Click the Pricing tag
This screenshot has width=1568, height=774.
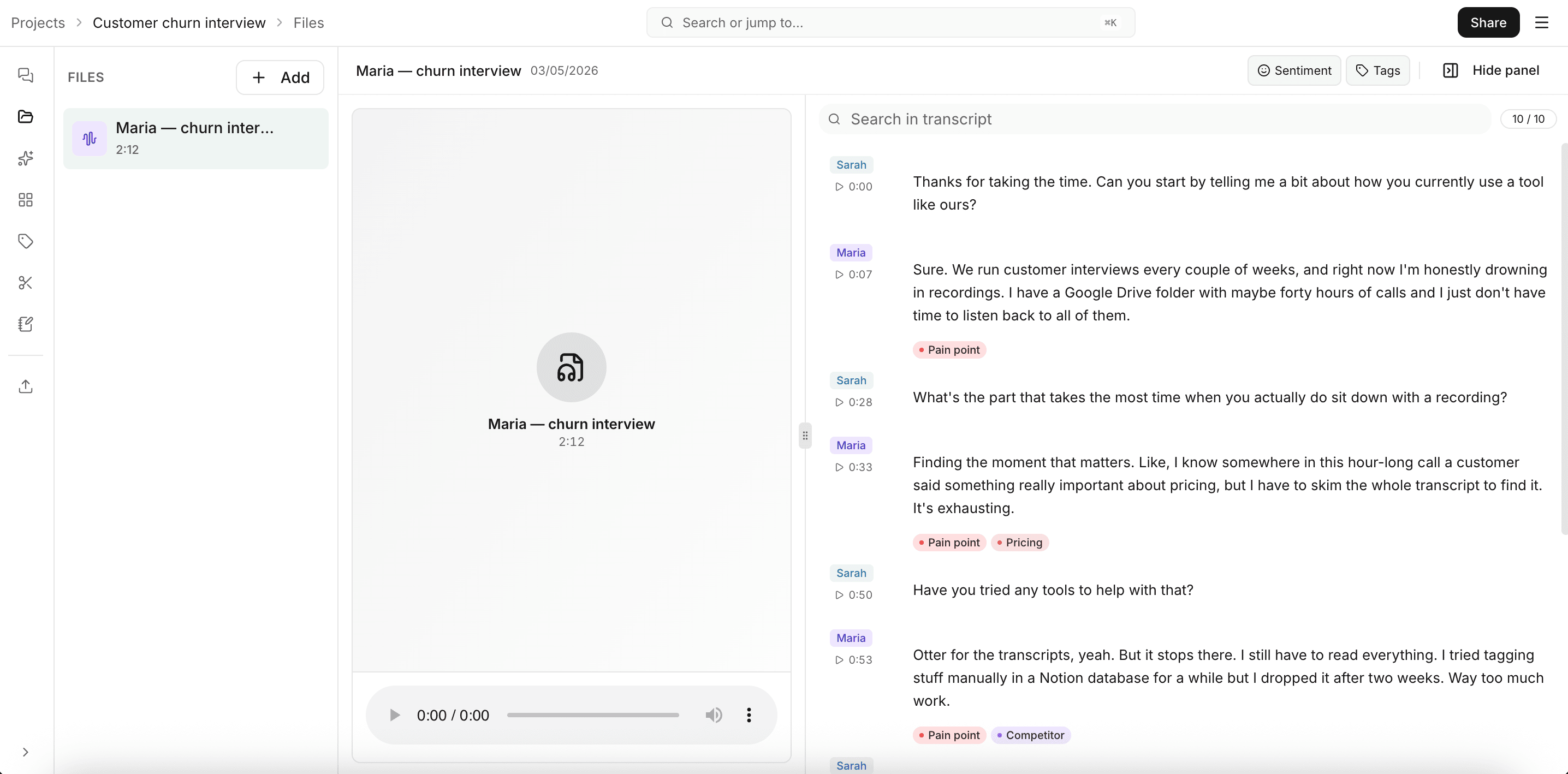pyautogui.click(x=1019, y=543)
